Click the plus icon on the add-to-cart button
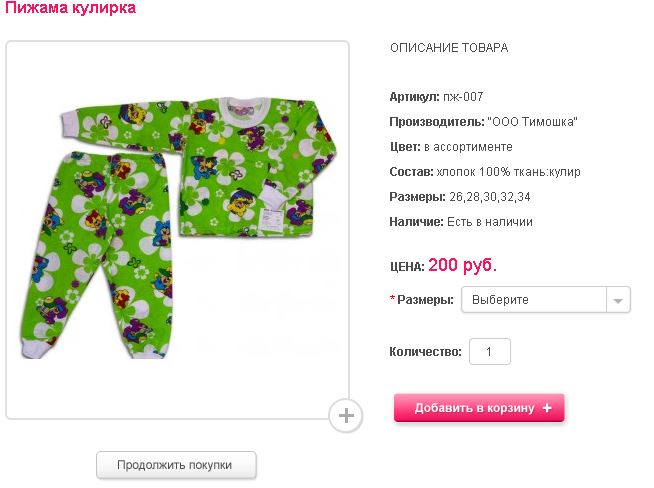654x488 pixels. (x=547, y=408)
